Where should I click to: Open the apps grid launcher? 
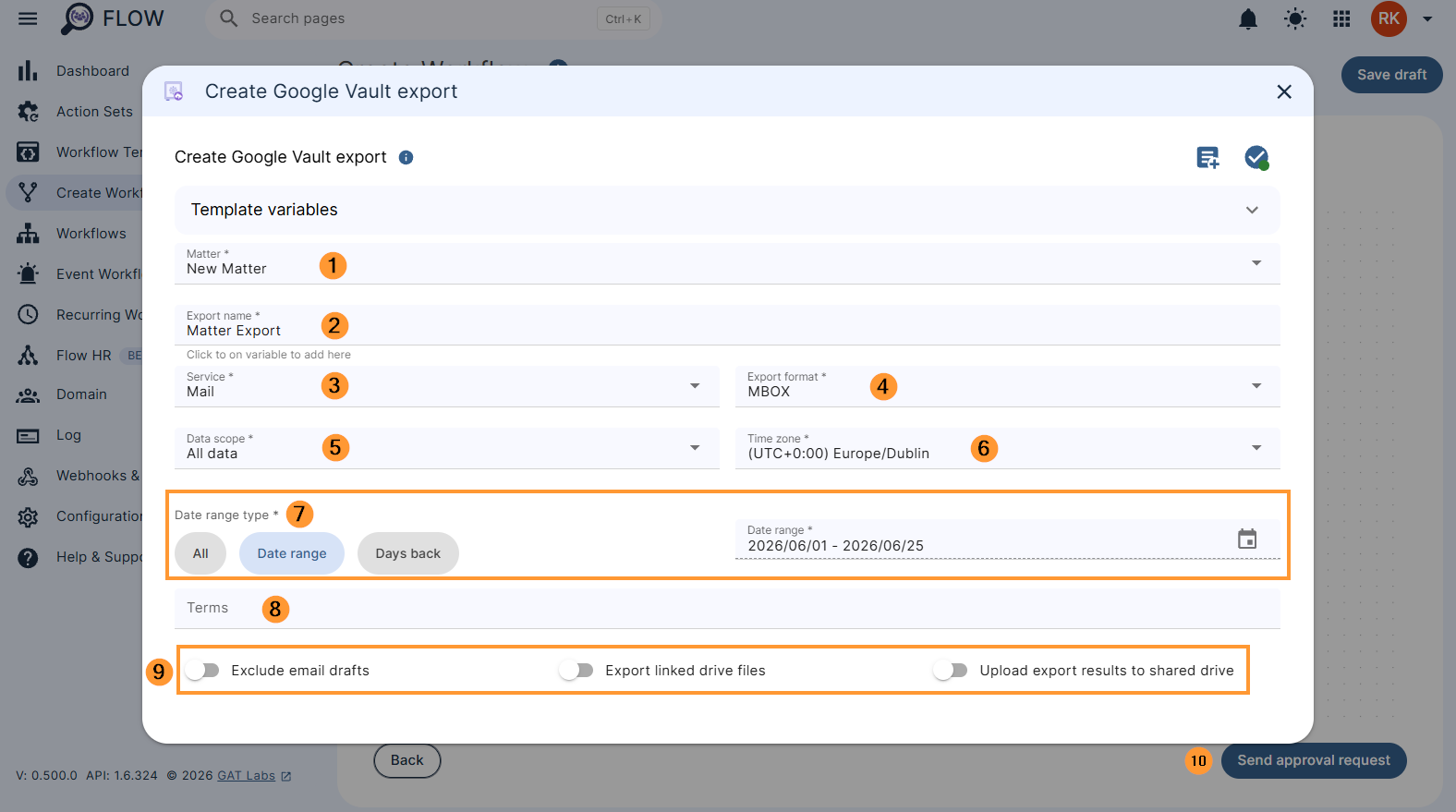coord(1341,19)
